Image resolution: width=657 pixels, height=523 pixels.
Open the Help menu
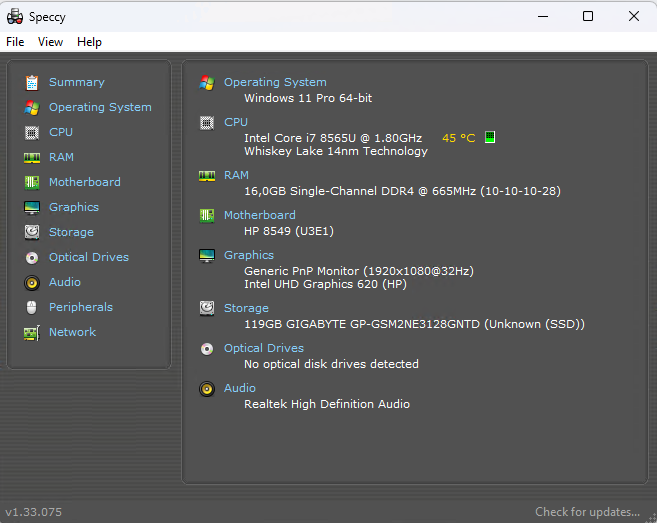[89, 42]
